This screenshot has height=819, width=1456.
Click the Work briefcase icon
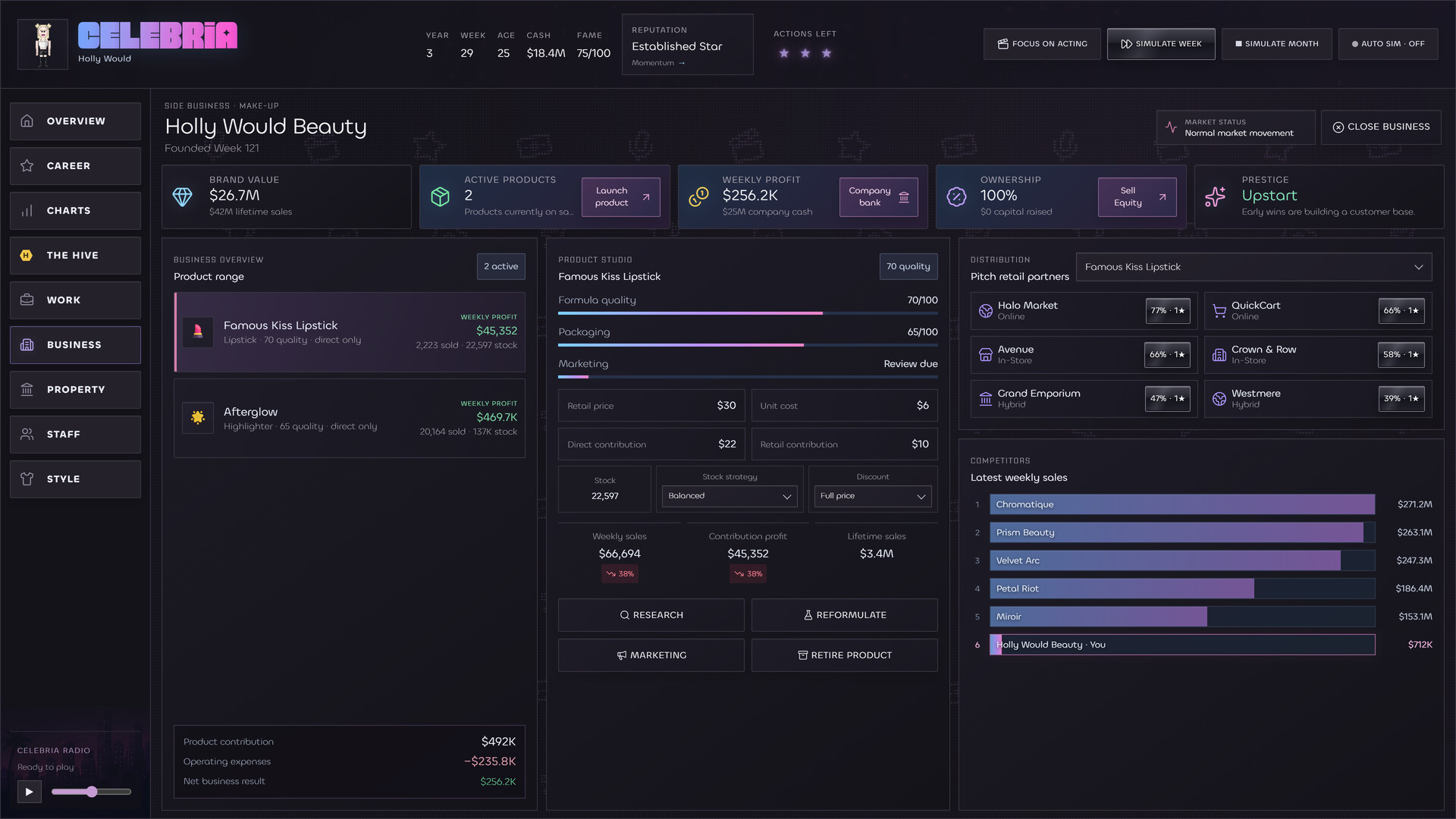27,300
